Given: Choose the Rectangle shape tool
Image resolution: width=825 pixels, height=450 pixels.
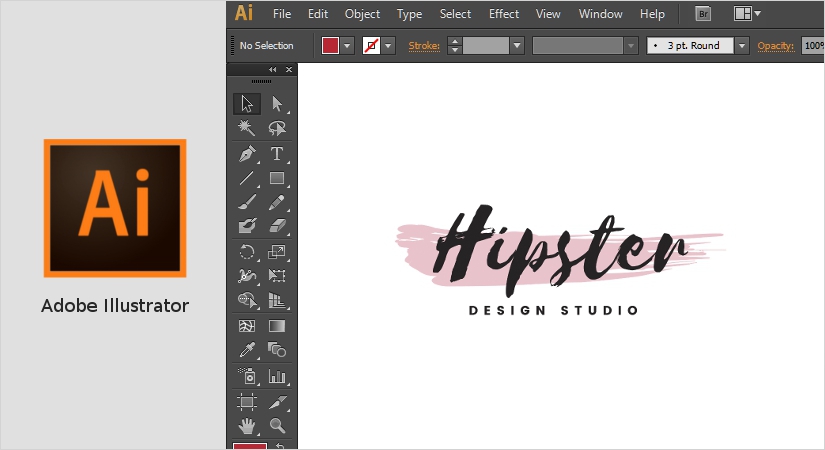Looking at the screenshot, I should pyautogui.click(x=277, y=179).
